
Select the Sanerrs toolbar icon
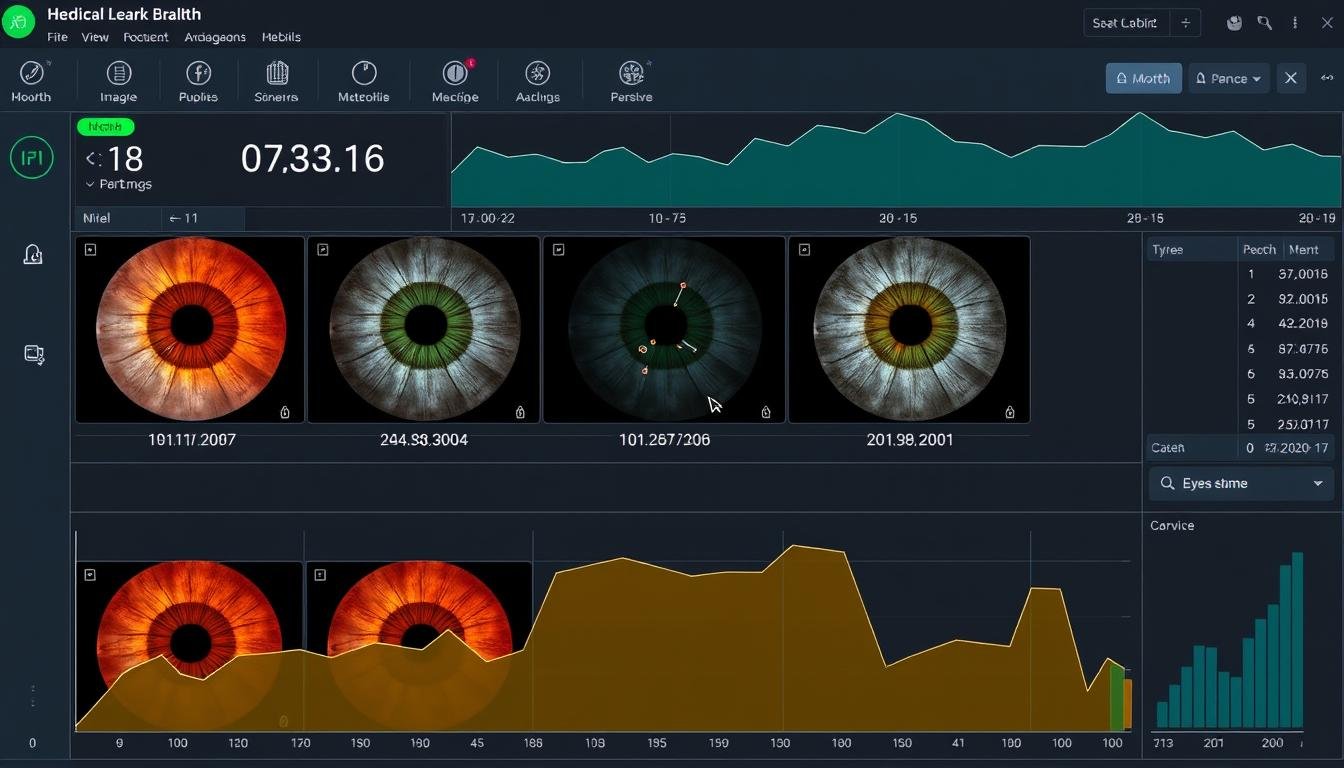click(x=276, y=82)
